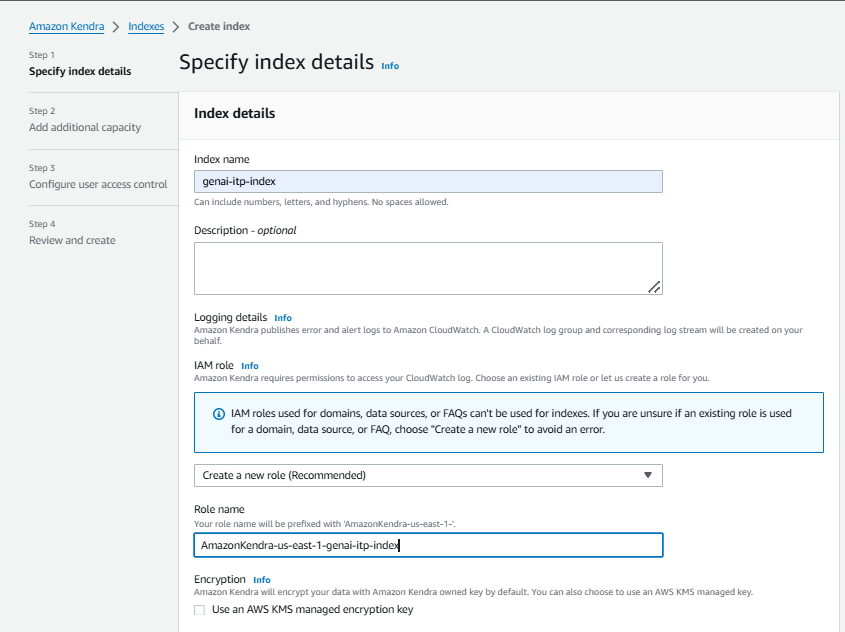Enable Use an AWS KMS managed encryption key

coord(200,610)
